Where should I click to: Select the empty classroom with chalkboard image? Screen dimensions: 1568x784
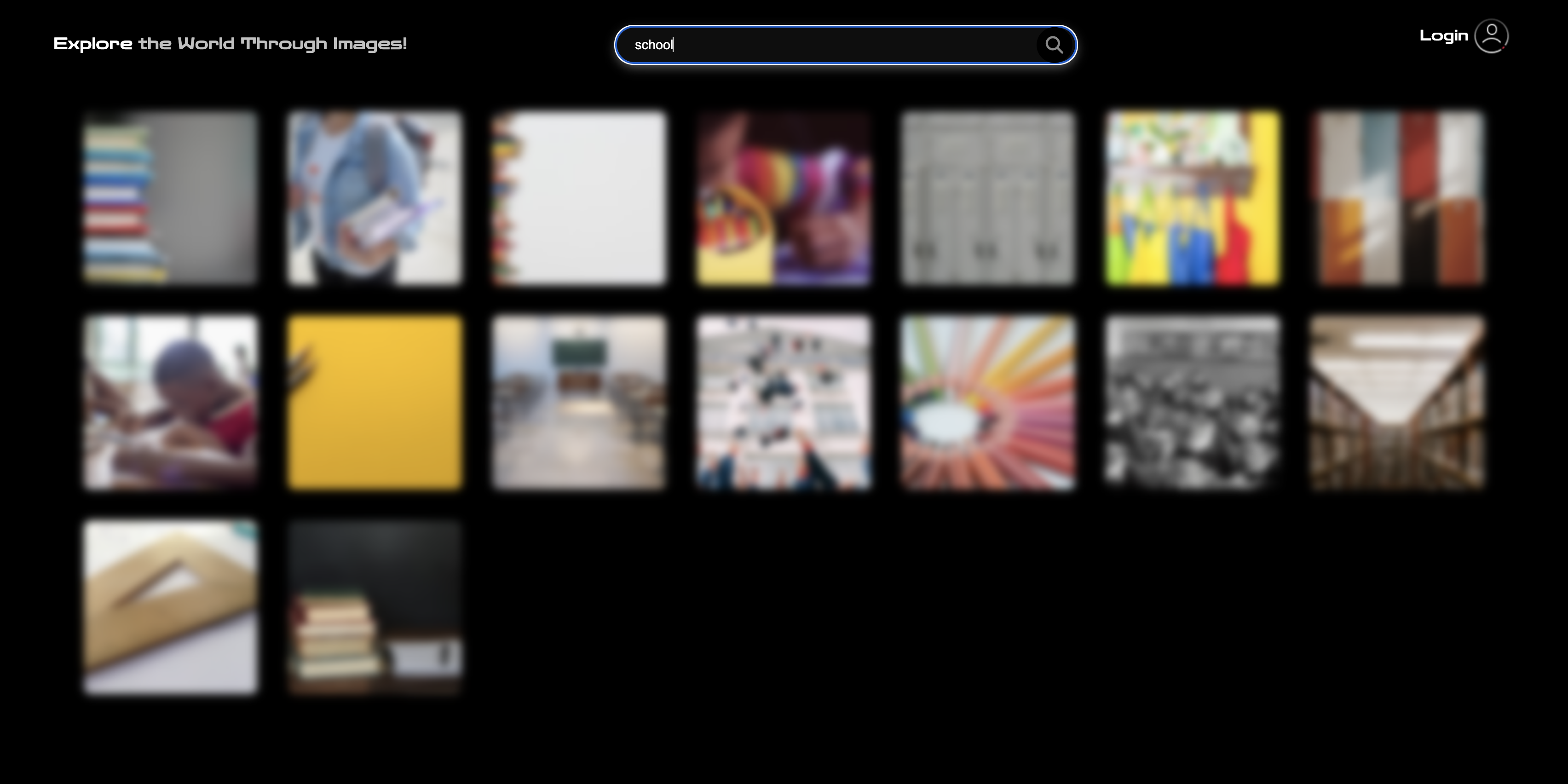click(x=579, y=402)
